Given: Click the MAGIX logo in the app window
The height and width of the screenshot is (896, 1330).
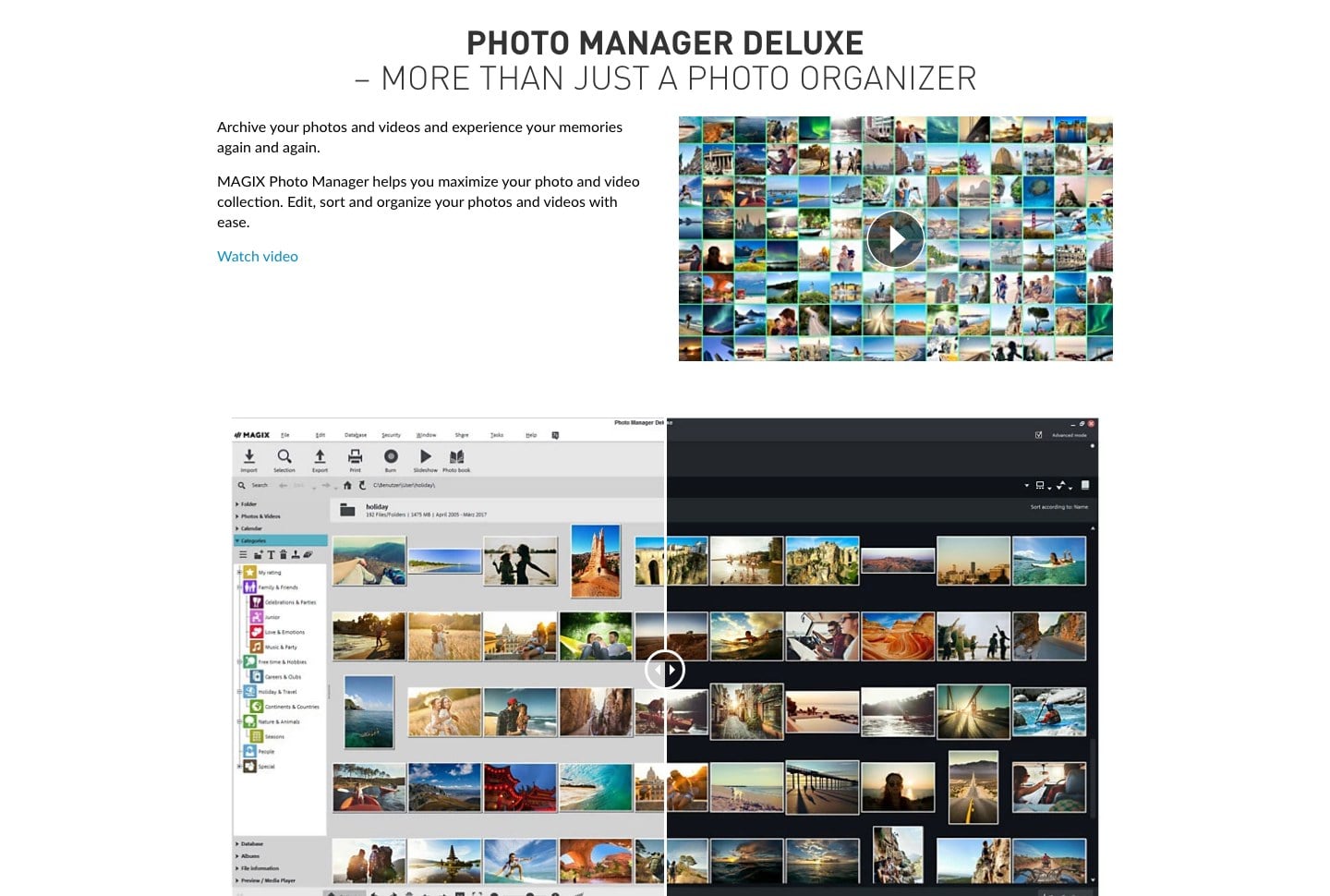Looking at the screenshot, I should click(x=252, y=435).
